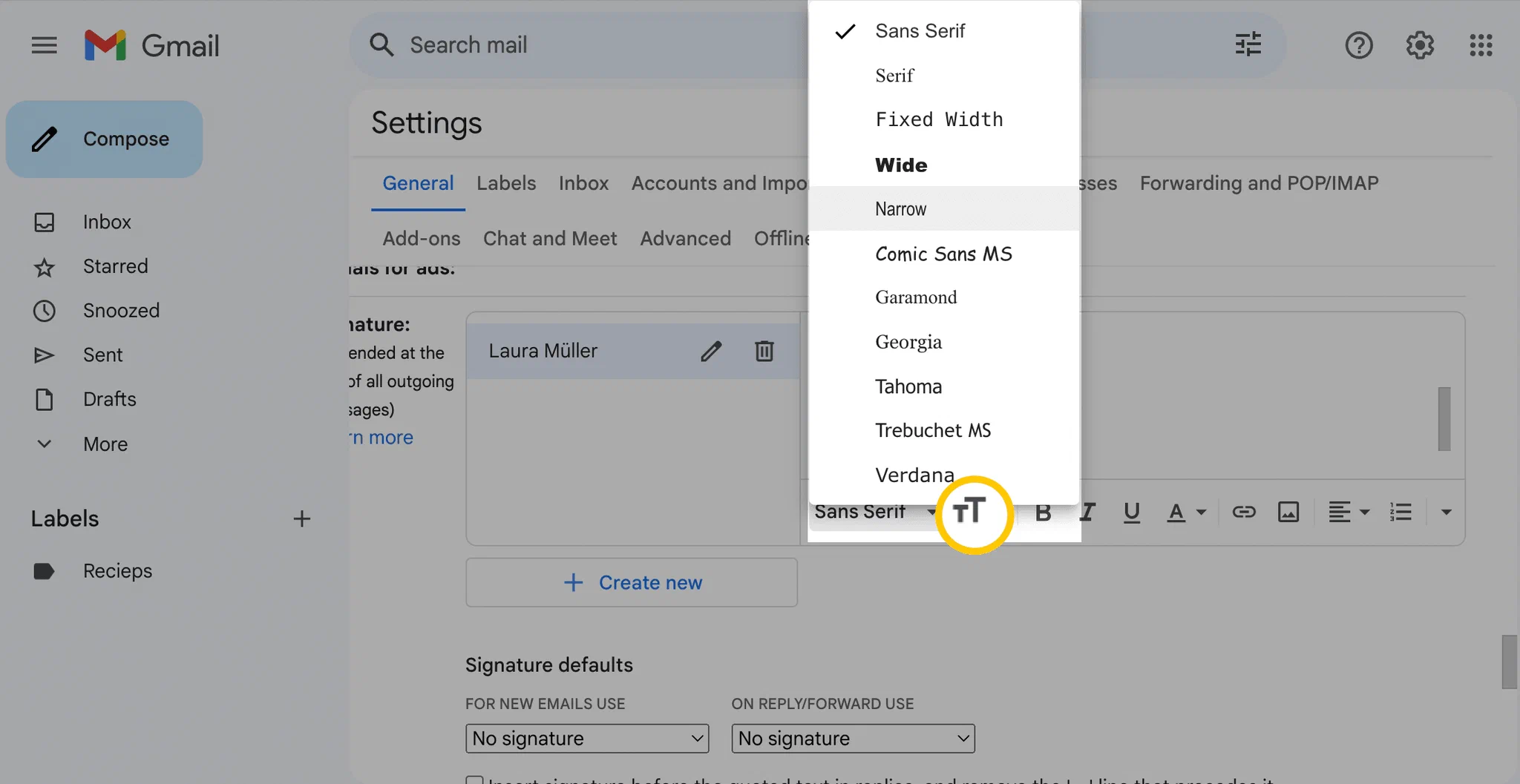
Task: Choose Comic Sans MS font
Action: [943, 254]
